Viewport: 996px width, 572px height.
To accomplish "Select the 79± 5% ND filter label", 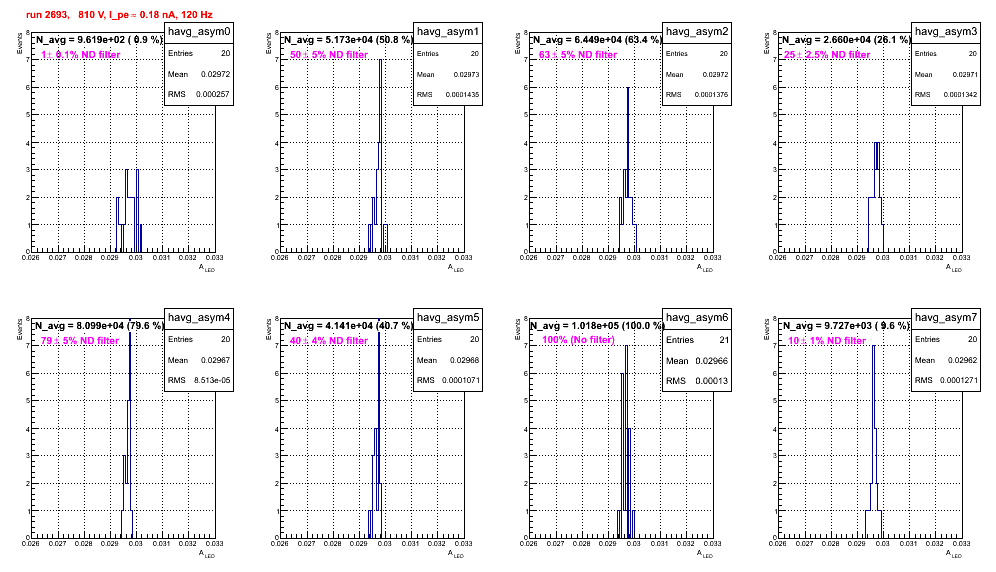I will [x=80, y=341].
